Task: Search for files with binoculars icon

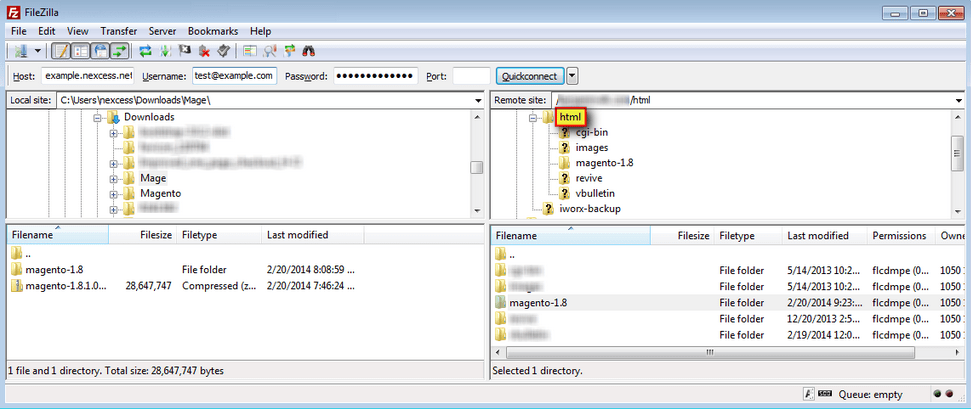Action: 309,51
